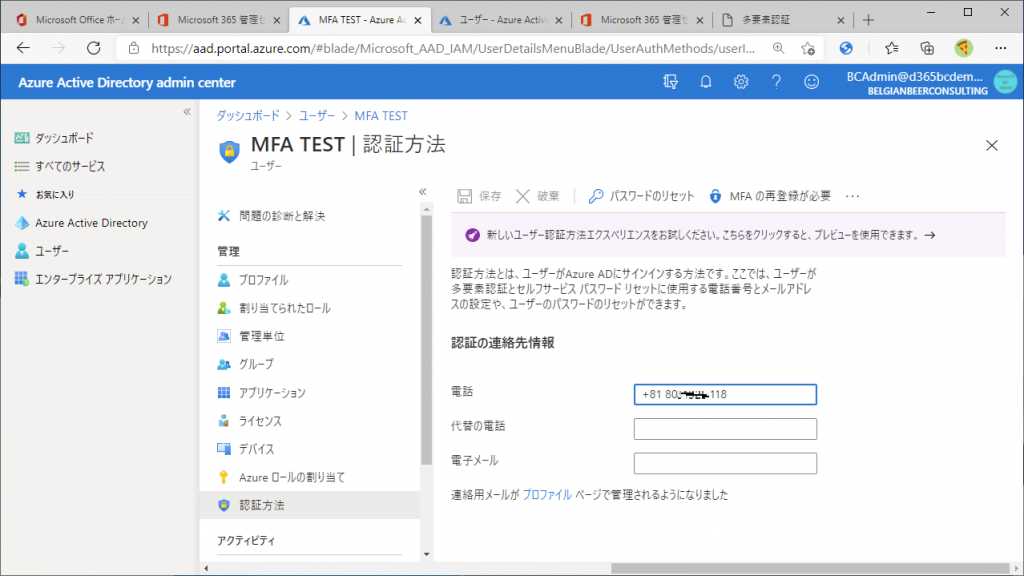Add this page to favorites star
1024x576 pixels.
pyautogui.click(x=808, y=48)
